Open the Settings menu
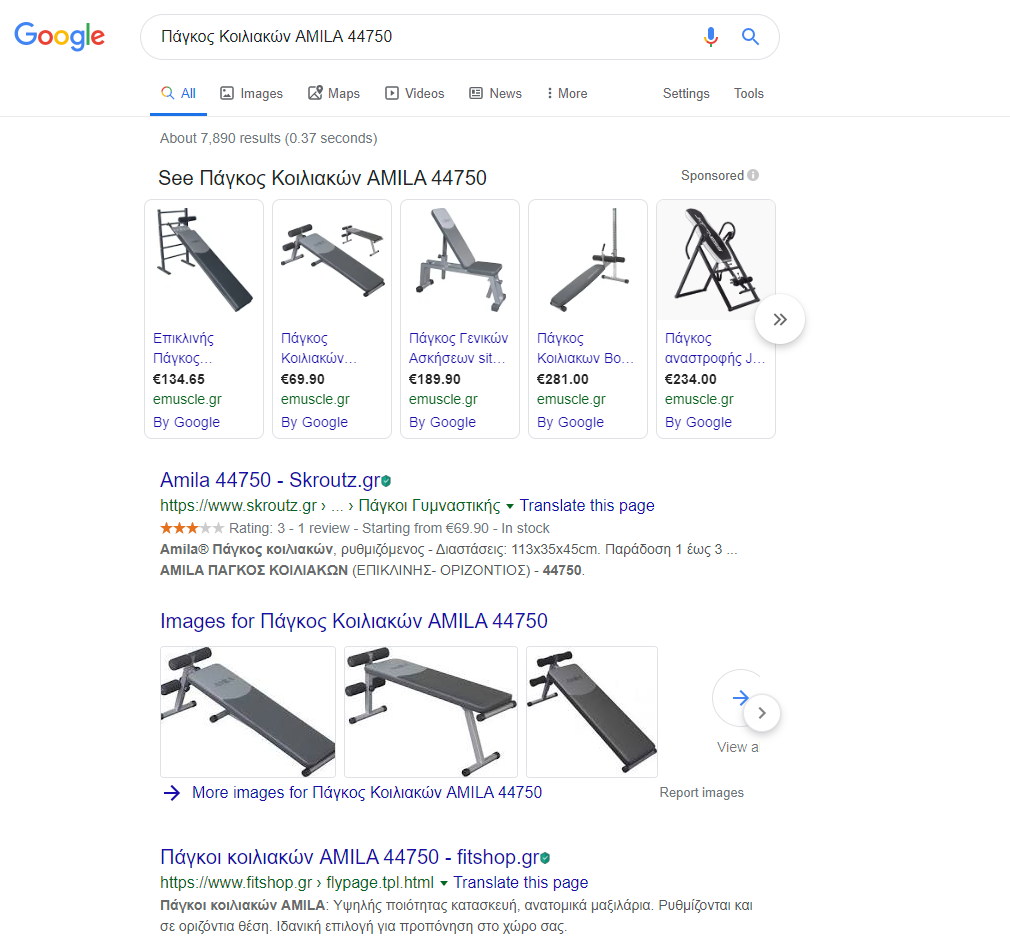This screenshot has height=946, width=1010. [686, 93]
